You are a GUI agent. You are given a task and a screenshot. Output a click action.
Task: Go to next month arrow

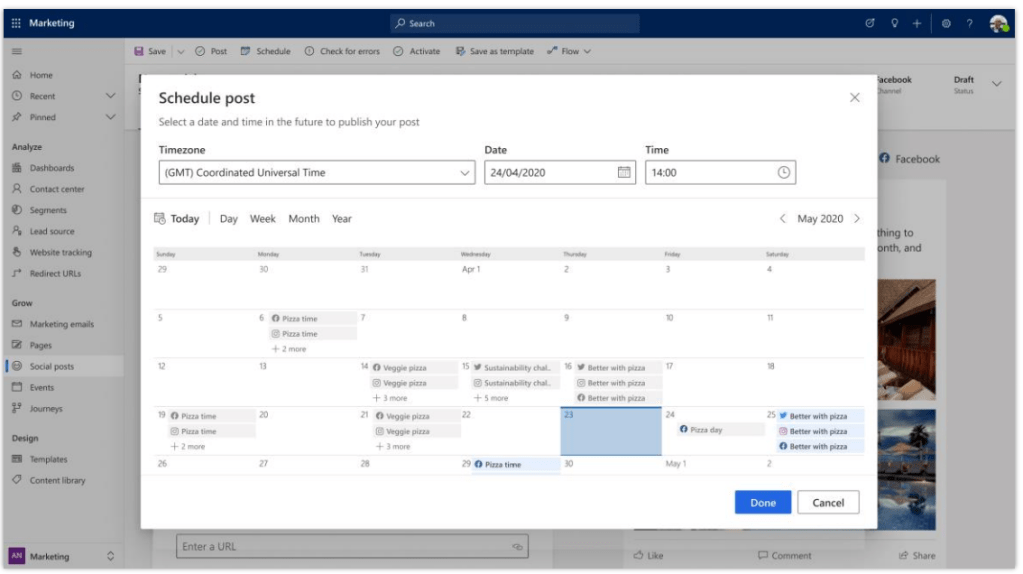857,219
